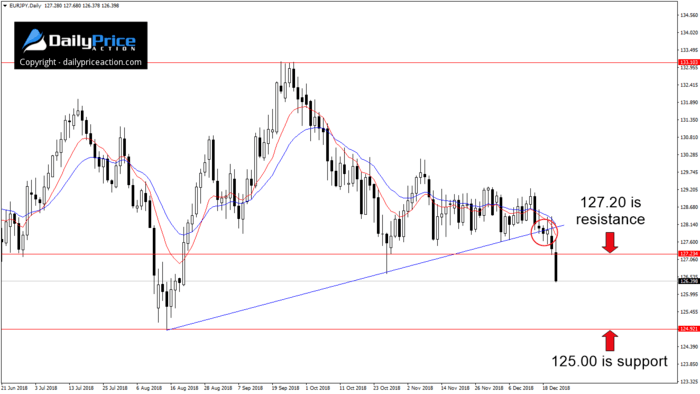Click the 127.234 red price tag
The height and width of the screenshot is (394, 700).
pos(688,254)
